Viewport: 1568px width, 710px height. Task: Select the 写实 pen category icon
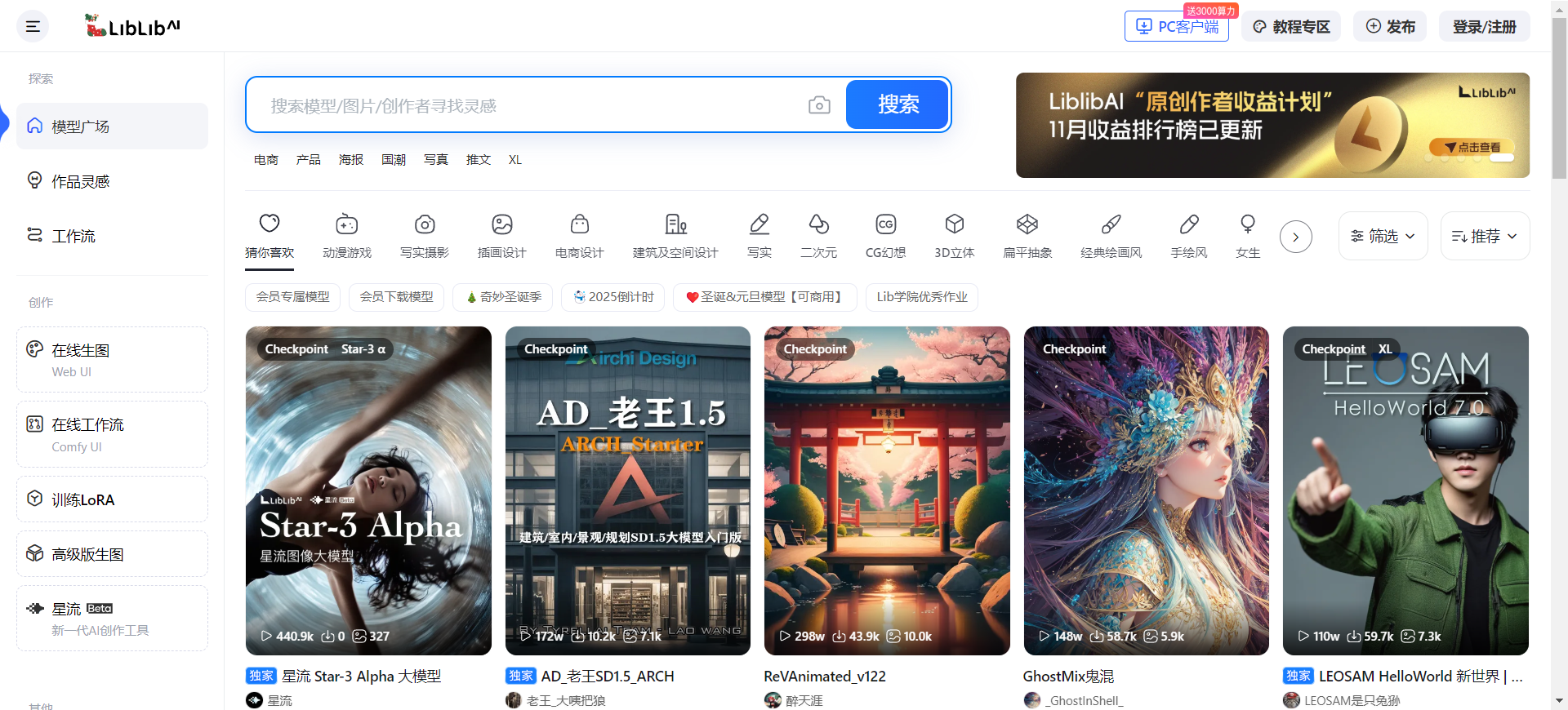759,236
